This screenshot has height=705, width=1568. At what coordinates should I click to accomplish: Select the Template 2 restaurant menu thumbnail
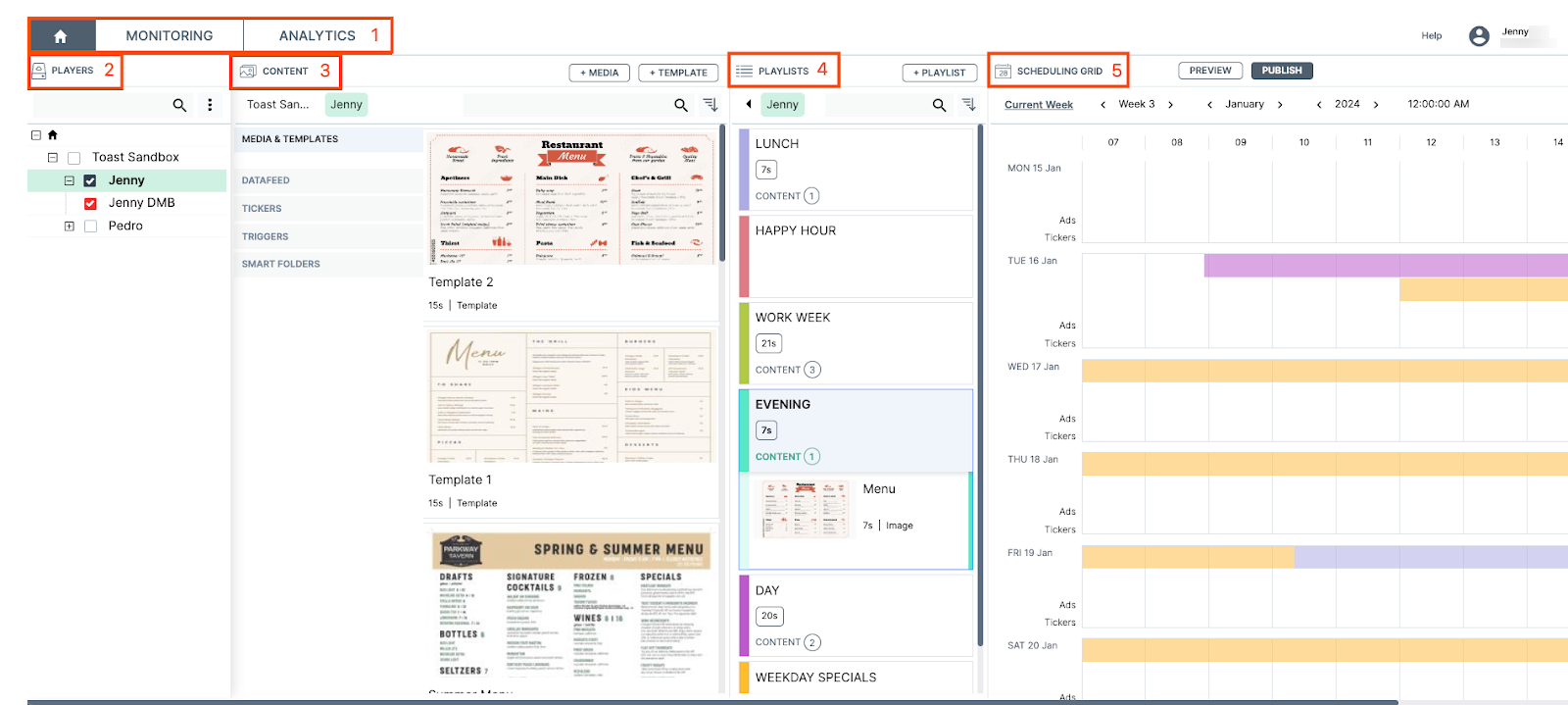[x=572, y=199]
